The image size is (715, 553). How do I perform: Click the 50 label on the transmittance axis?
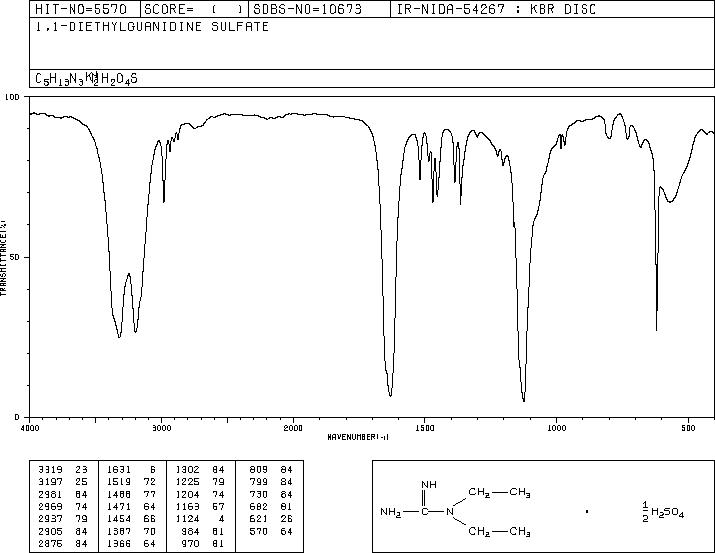15,257
